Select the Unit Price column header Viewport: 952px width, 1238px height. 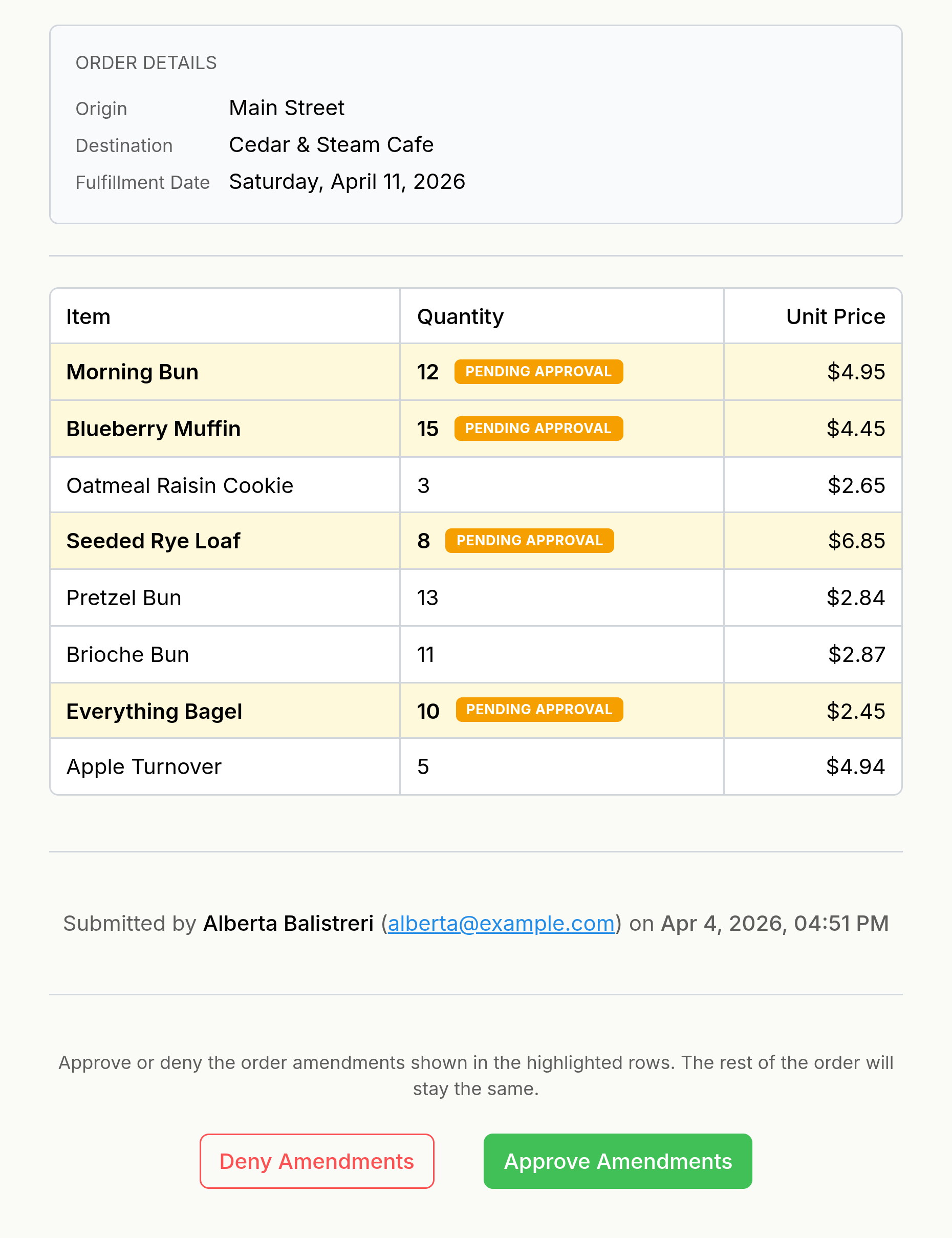point(835,317)
